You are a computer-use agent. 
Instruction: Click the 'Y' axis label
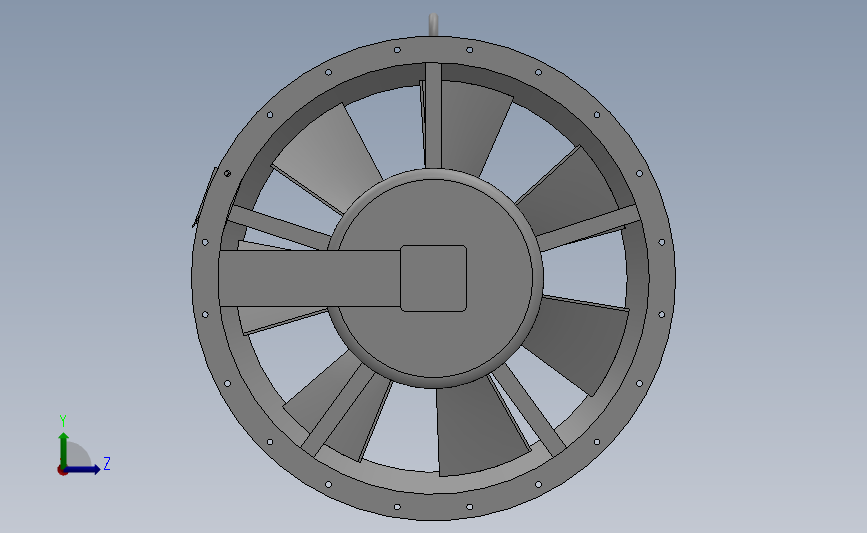pyautogui.click(x=63, y=421)
